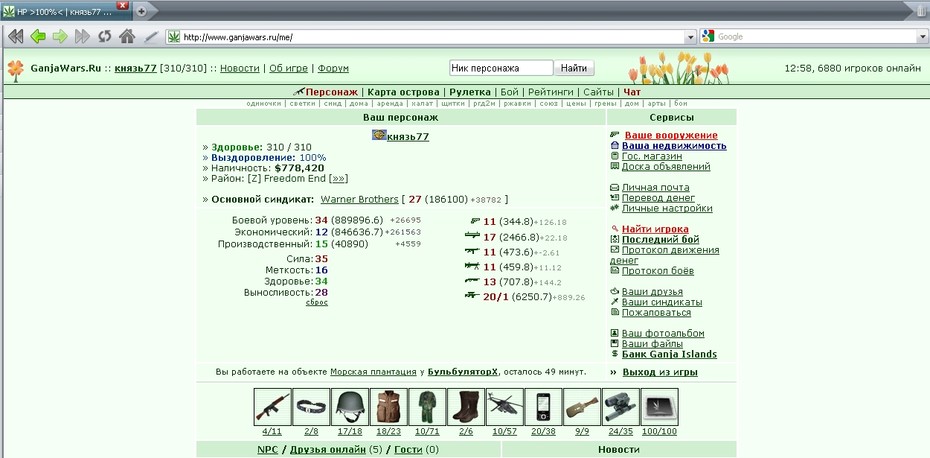This screenshot has width=930, height=458.
Task: Click the military helmet equipment slot
Action: tap(350, 407)
